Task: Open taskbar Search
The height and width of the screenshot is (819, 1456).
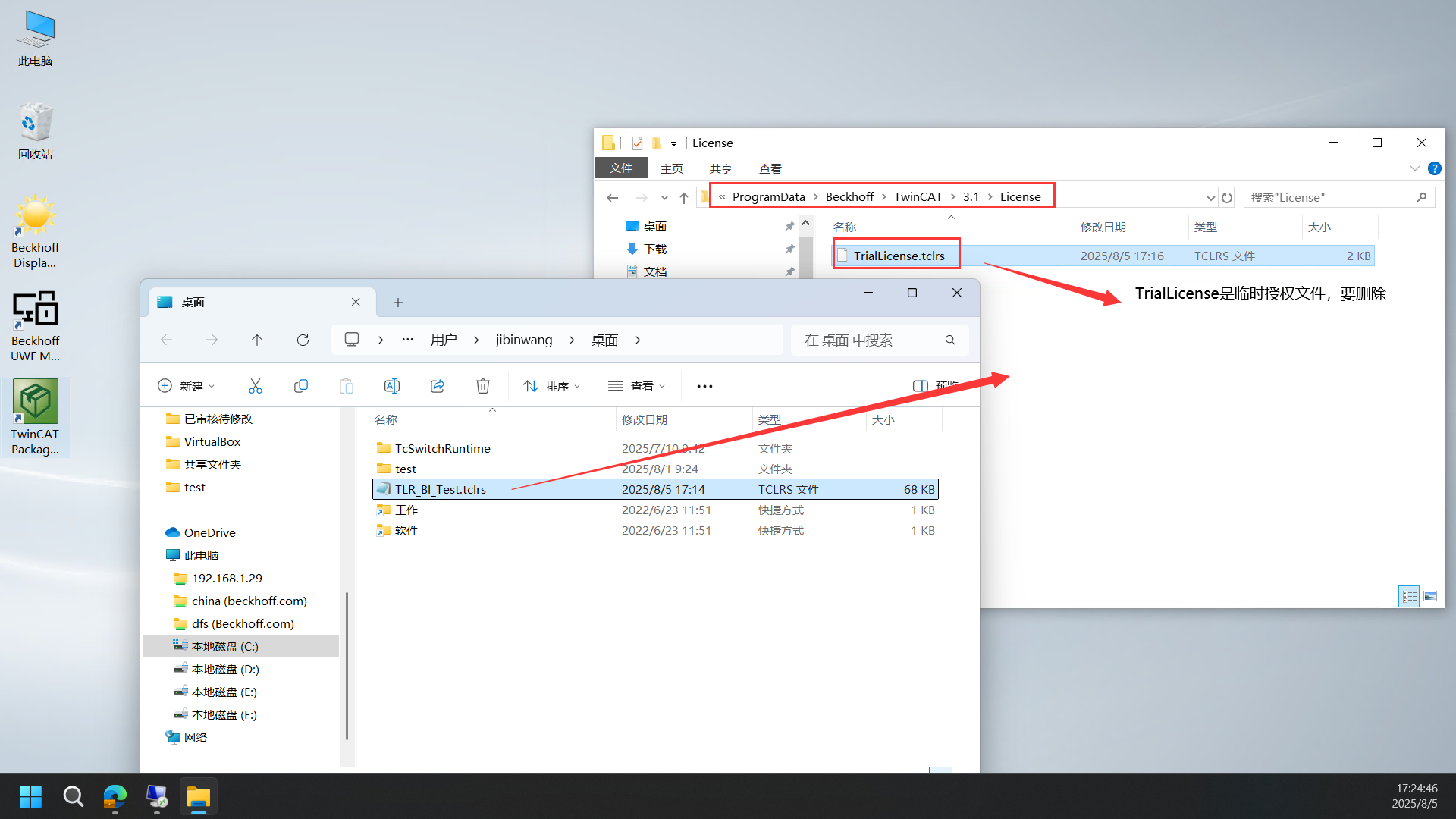Action: pyautogui.click(x=73, y=796)
